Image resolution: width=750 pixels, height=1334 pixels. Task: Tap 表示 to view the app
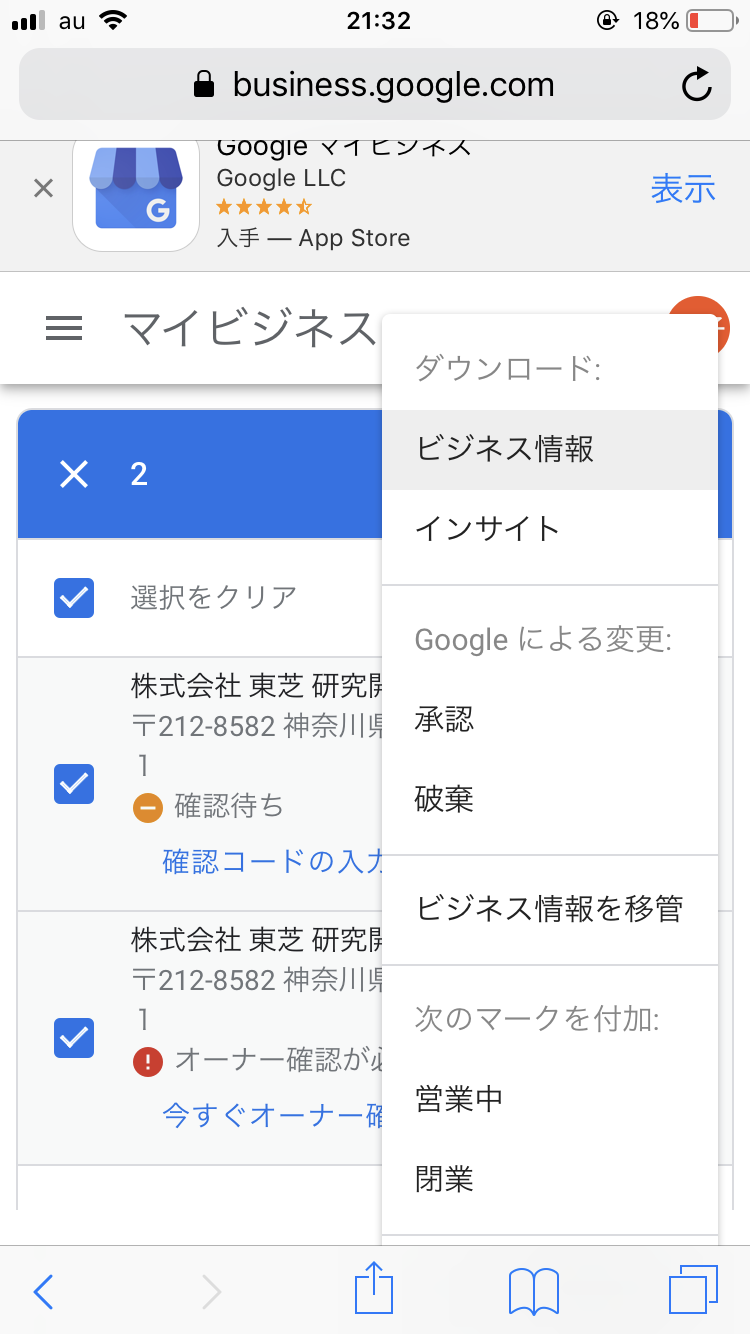683,189
